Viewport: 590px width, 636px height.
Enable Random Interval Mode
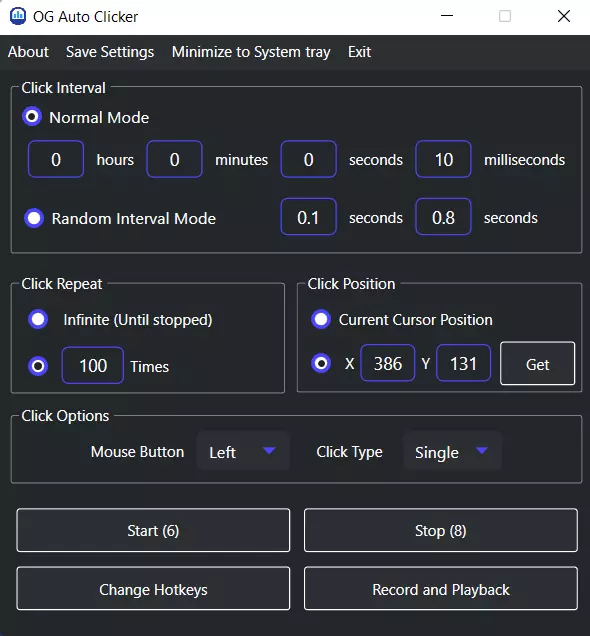[34, 218]
